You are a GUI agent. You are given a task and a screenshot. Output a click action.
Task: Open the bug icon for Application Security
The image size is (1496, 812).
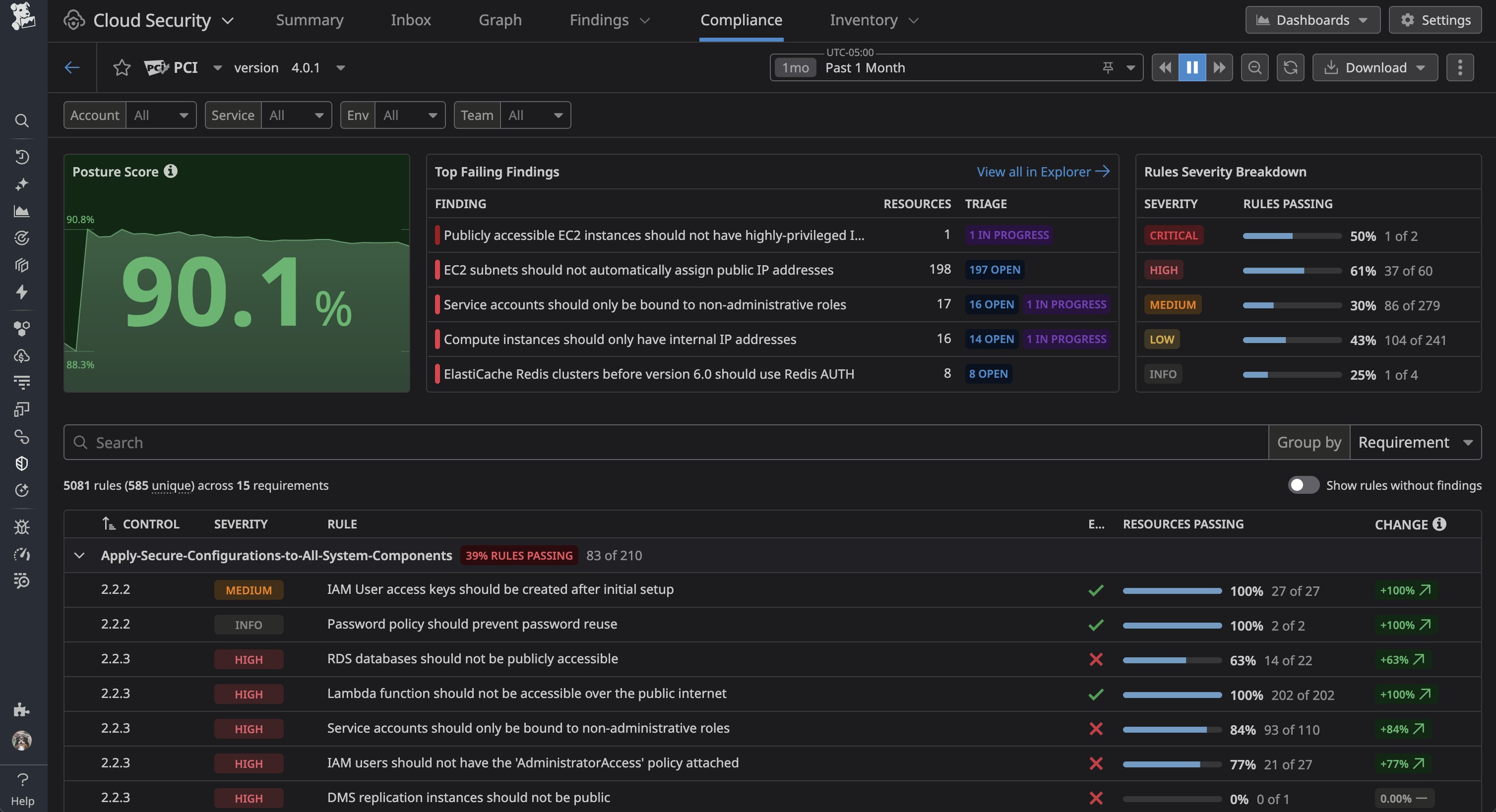[x=22, y=526]
